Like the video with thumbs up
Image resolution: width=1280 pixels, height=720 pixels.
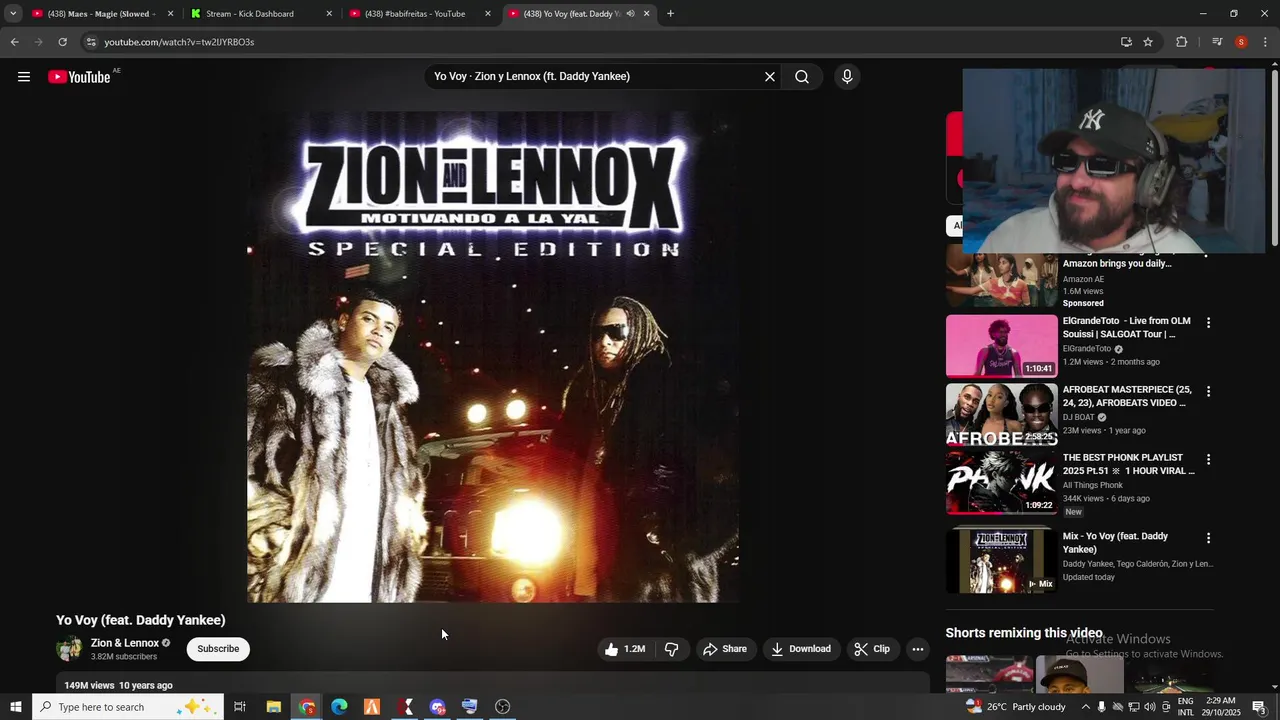click(x=625, y=649)
